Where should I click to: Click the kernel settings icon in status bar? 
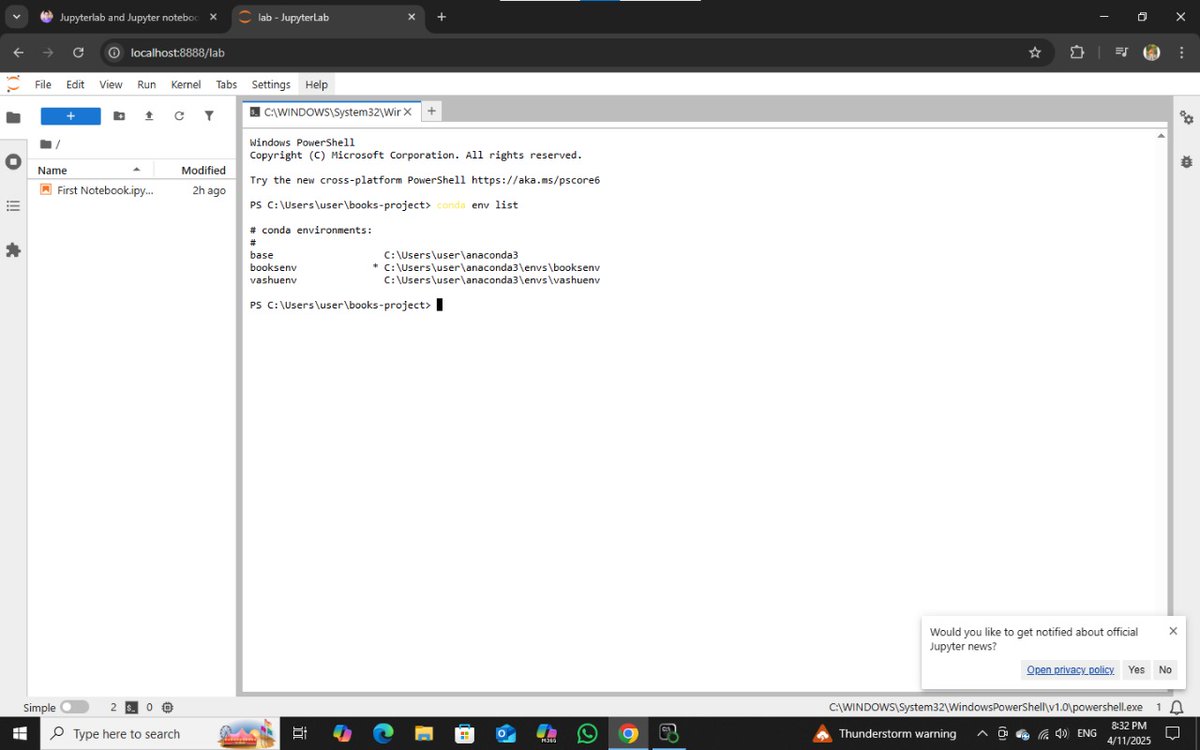pyautogui.click(x=168, y=707)
